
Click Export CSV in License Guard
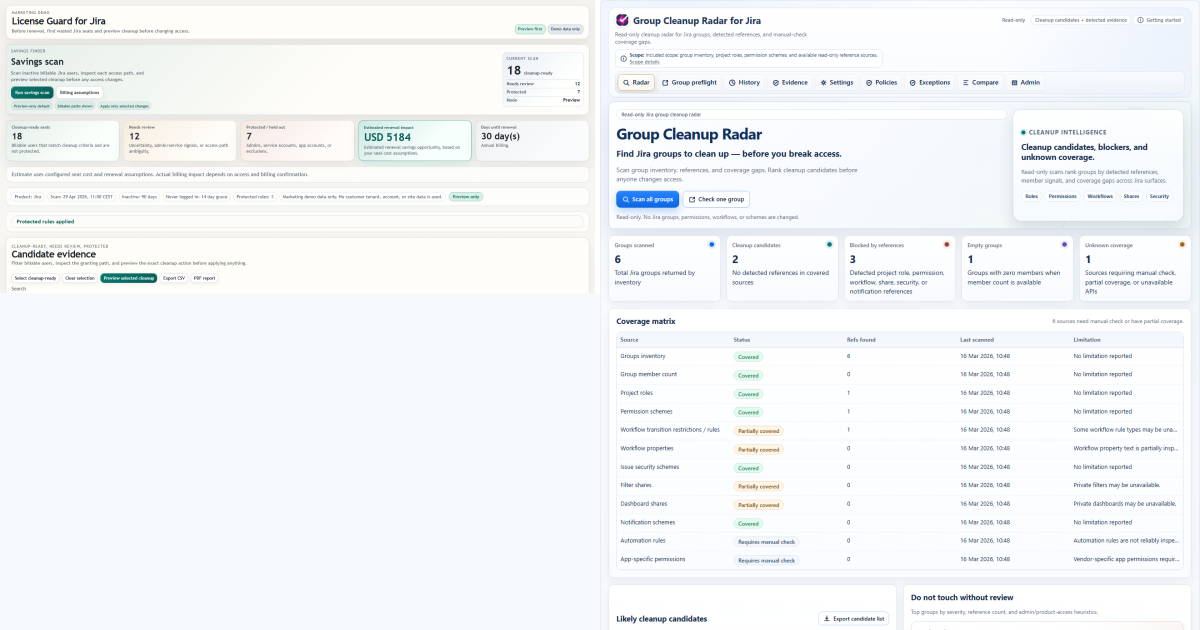pos(174,278)
